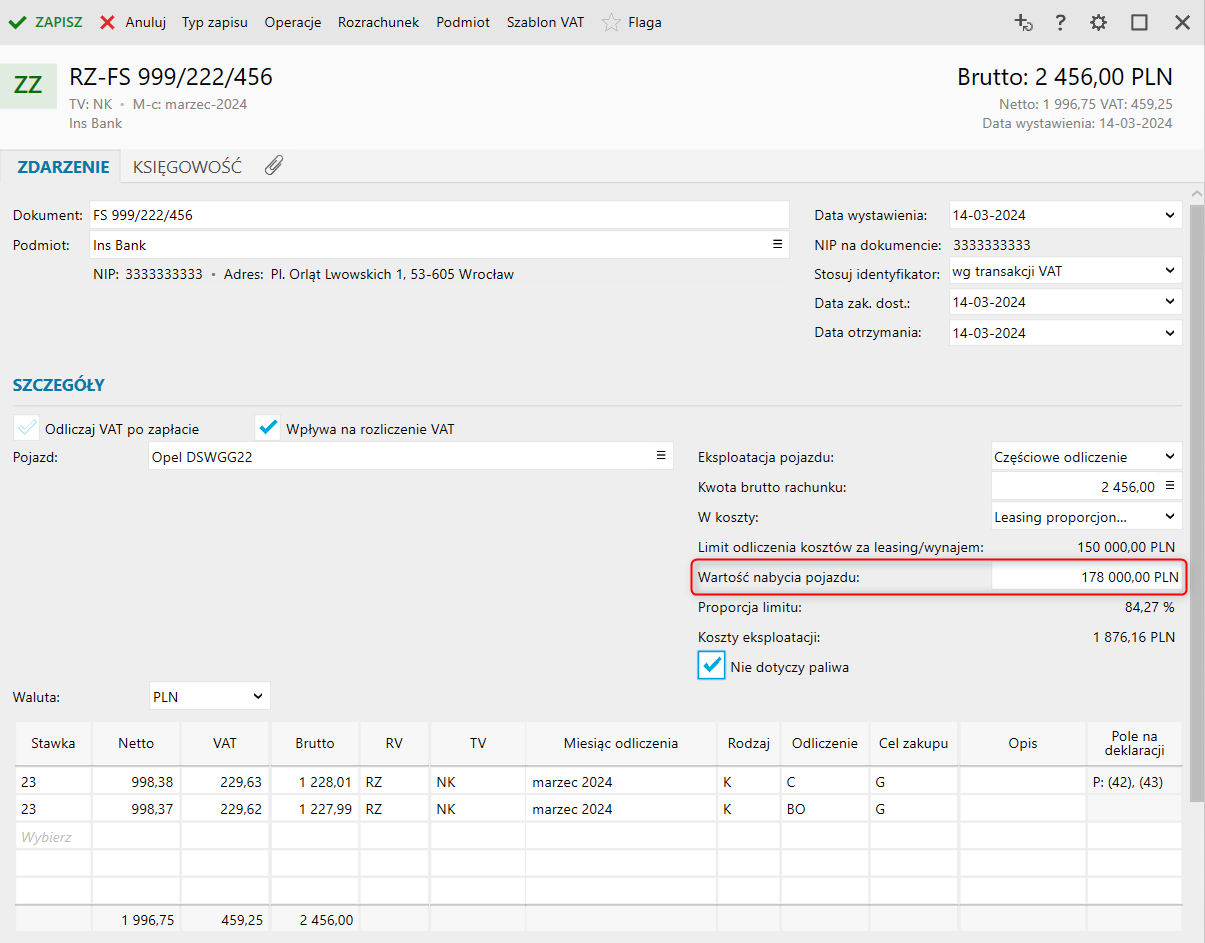Uncheck Wpływa na rozliczenie VAT
The image size is (1205, 943).
tap(268, 428)
